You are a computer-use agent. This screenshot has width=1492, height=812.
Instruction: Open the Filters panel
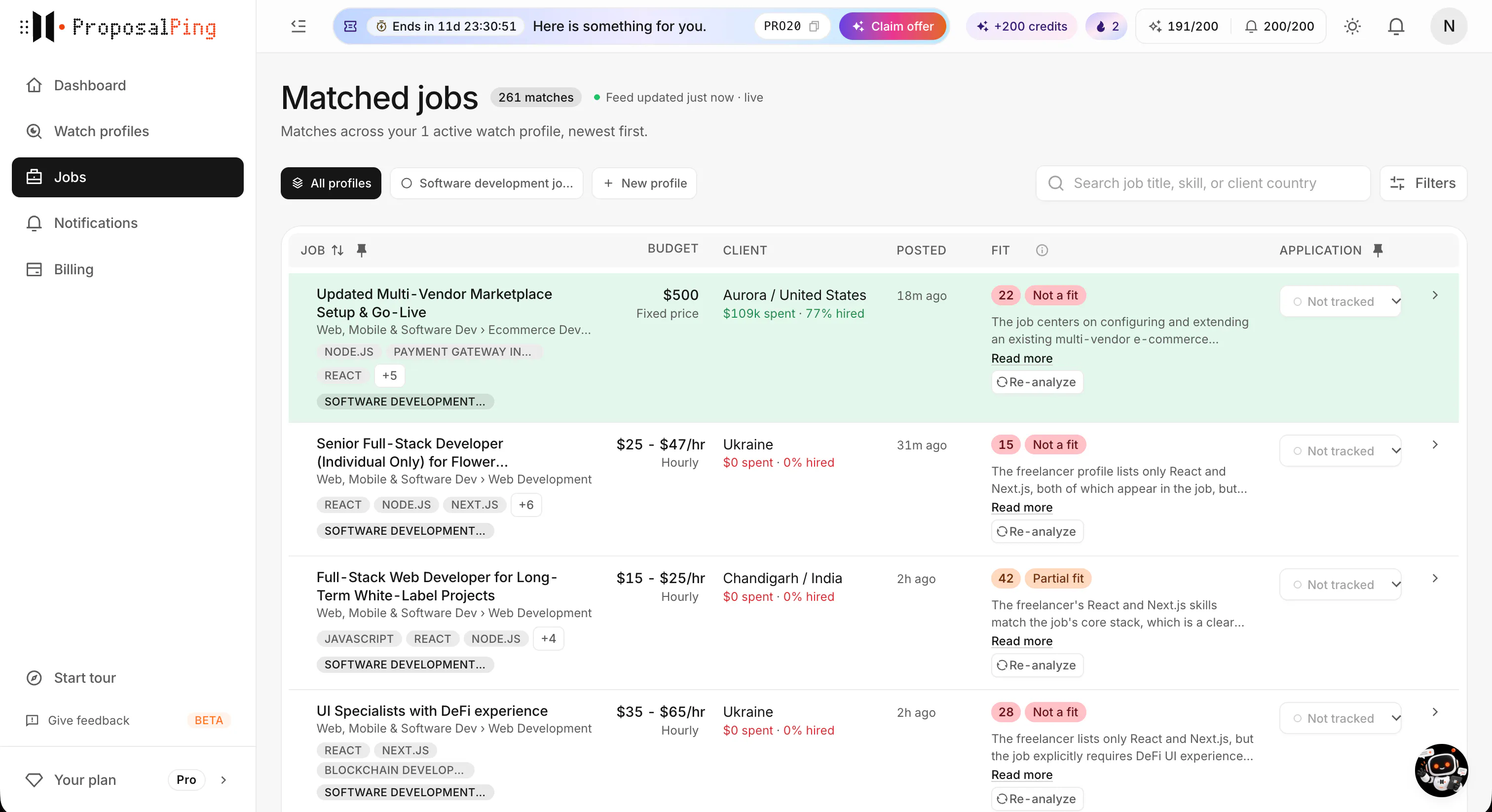[1423, 183]
